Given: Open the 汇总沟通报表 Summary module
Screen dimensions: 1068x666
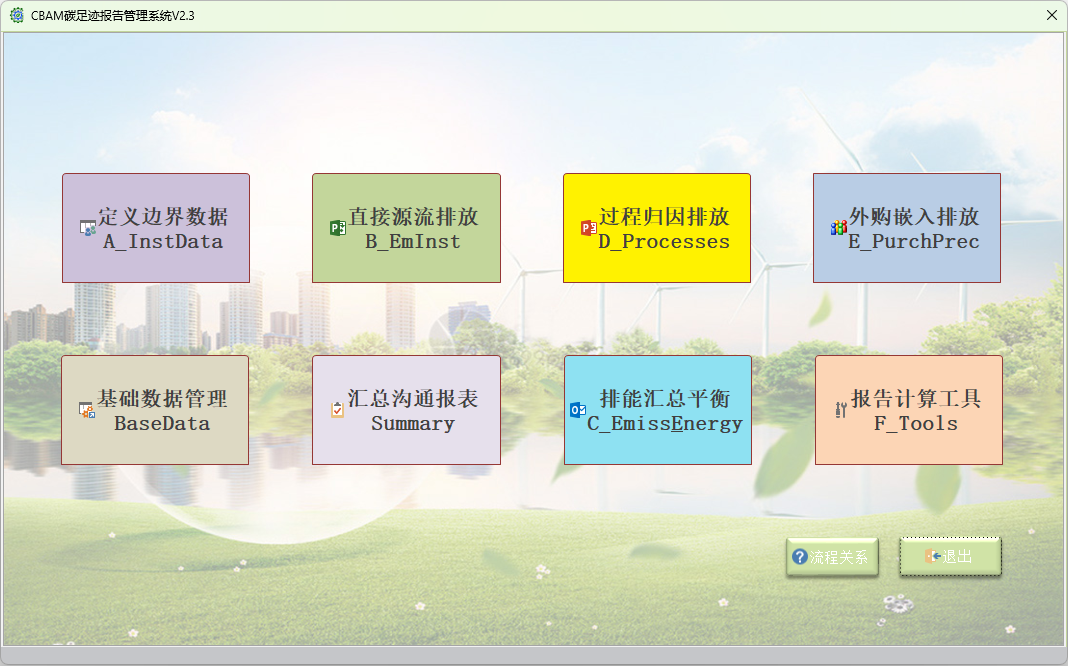Looking at the screenshot, I should coord(406,410).
